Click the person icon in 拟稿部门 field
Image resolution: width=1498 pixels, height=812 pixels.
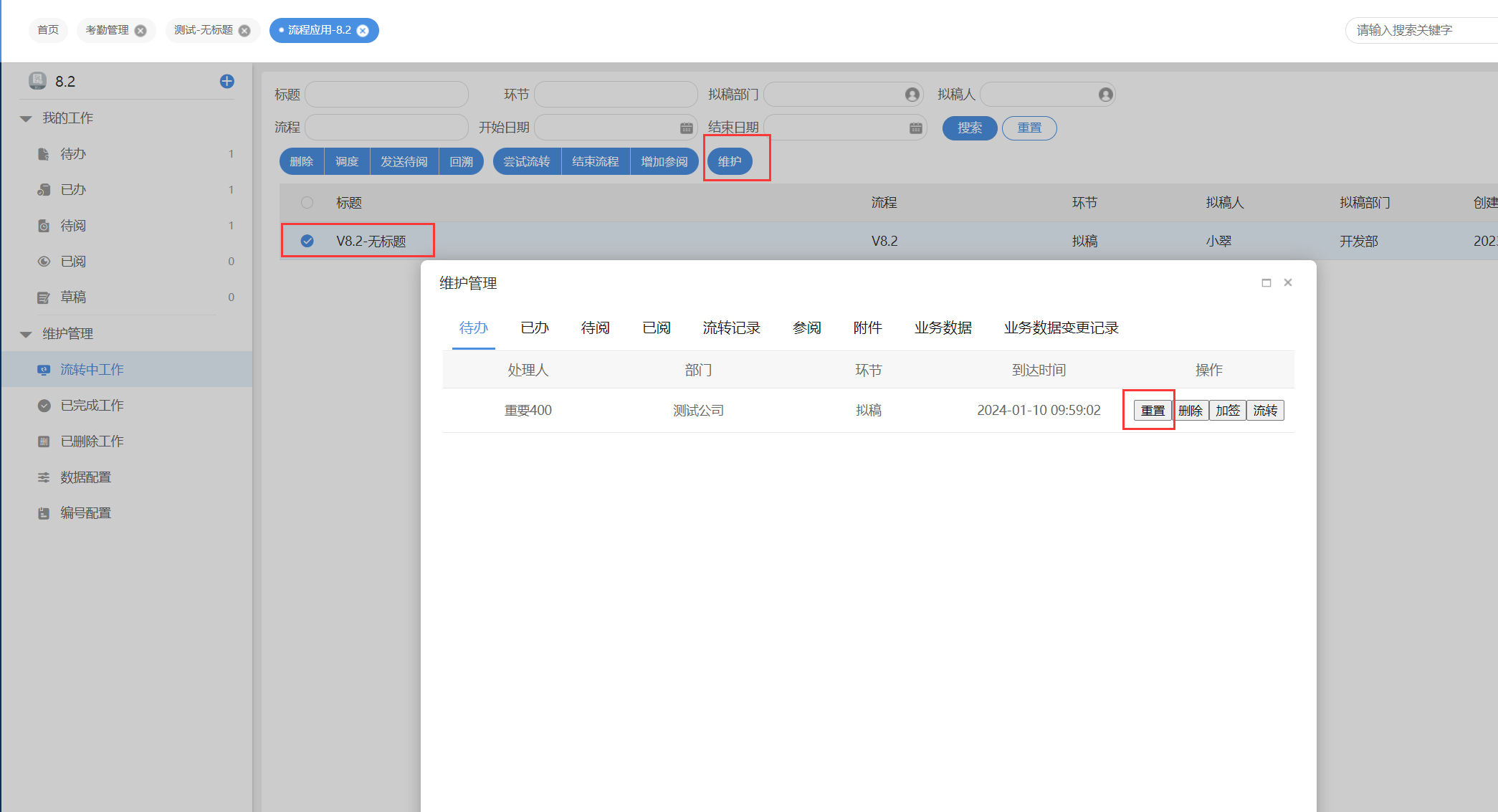click(x=912, y=95)
